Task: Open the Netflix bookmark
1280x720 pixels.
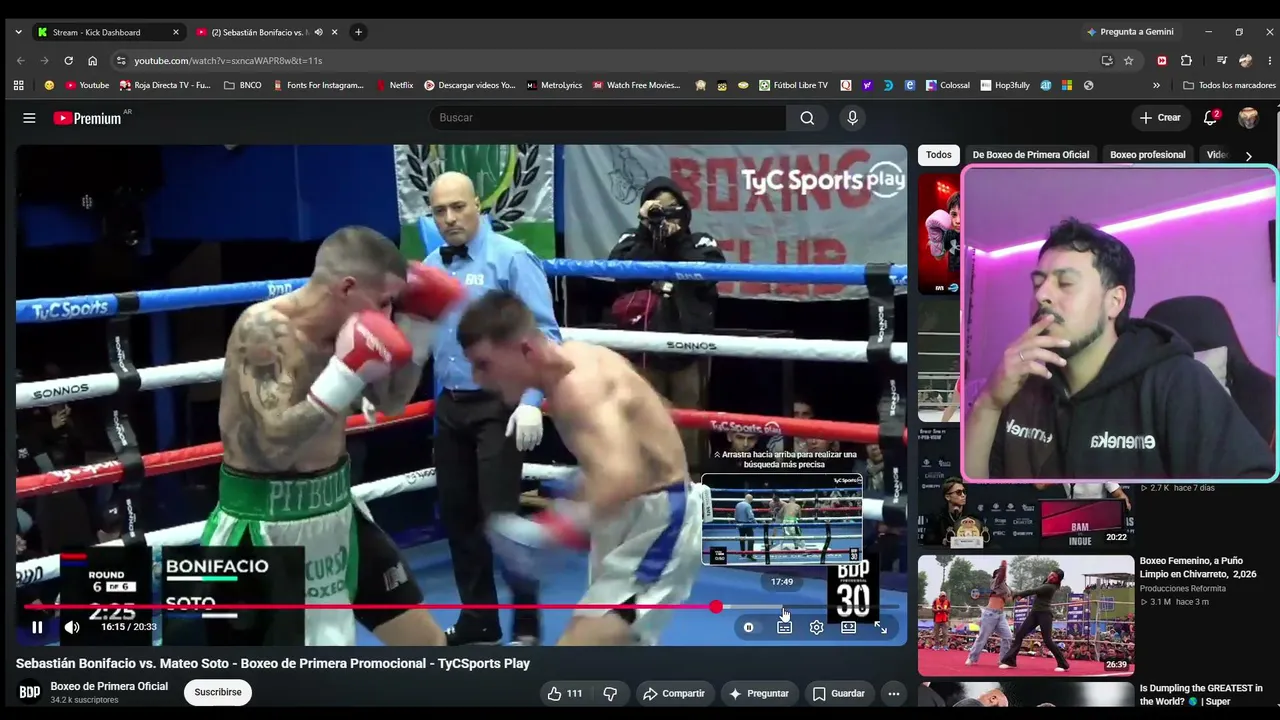Action: point(395,86)
